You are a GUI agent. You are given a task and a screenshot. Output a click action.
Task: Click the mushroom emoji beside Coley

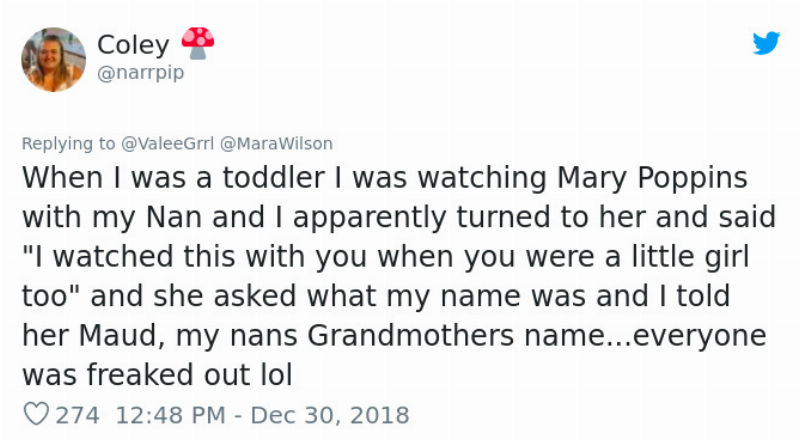197,42
